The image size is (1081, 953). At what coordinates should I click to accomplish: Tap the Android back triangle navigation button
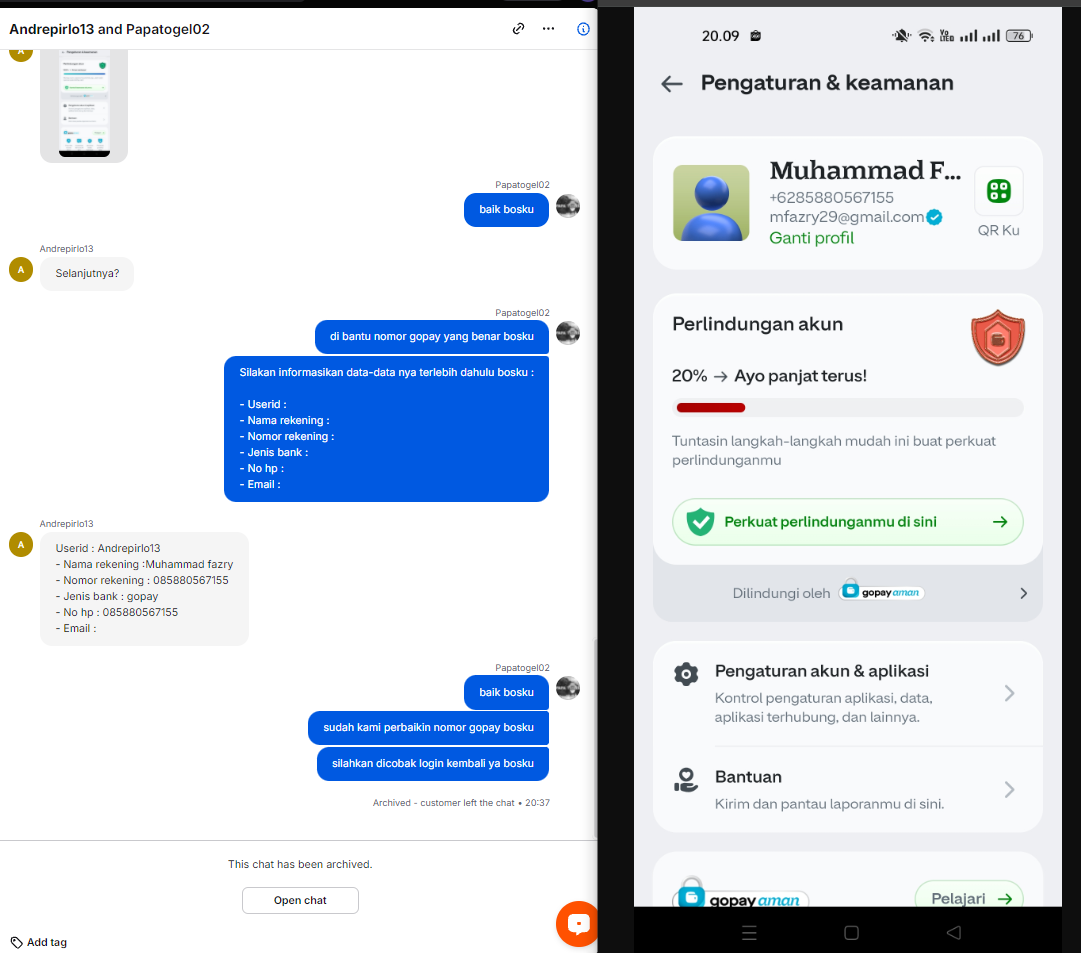tap(954, 932)
